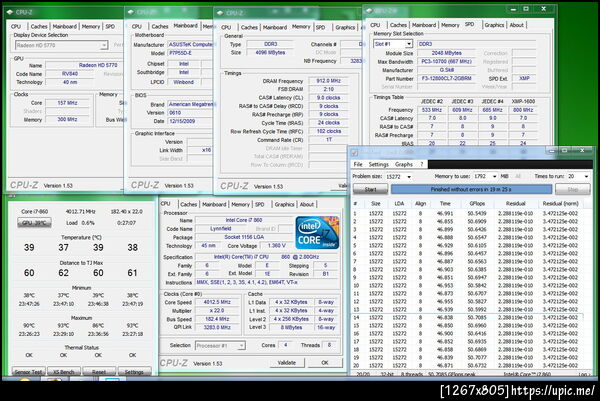Click the '62' distance to TJ Max
Image resolution: width=600 pixels, height=401 pixels.
[x=64, y=273]
